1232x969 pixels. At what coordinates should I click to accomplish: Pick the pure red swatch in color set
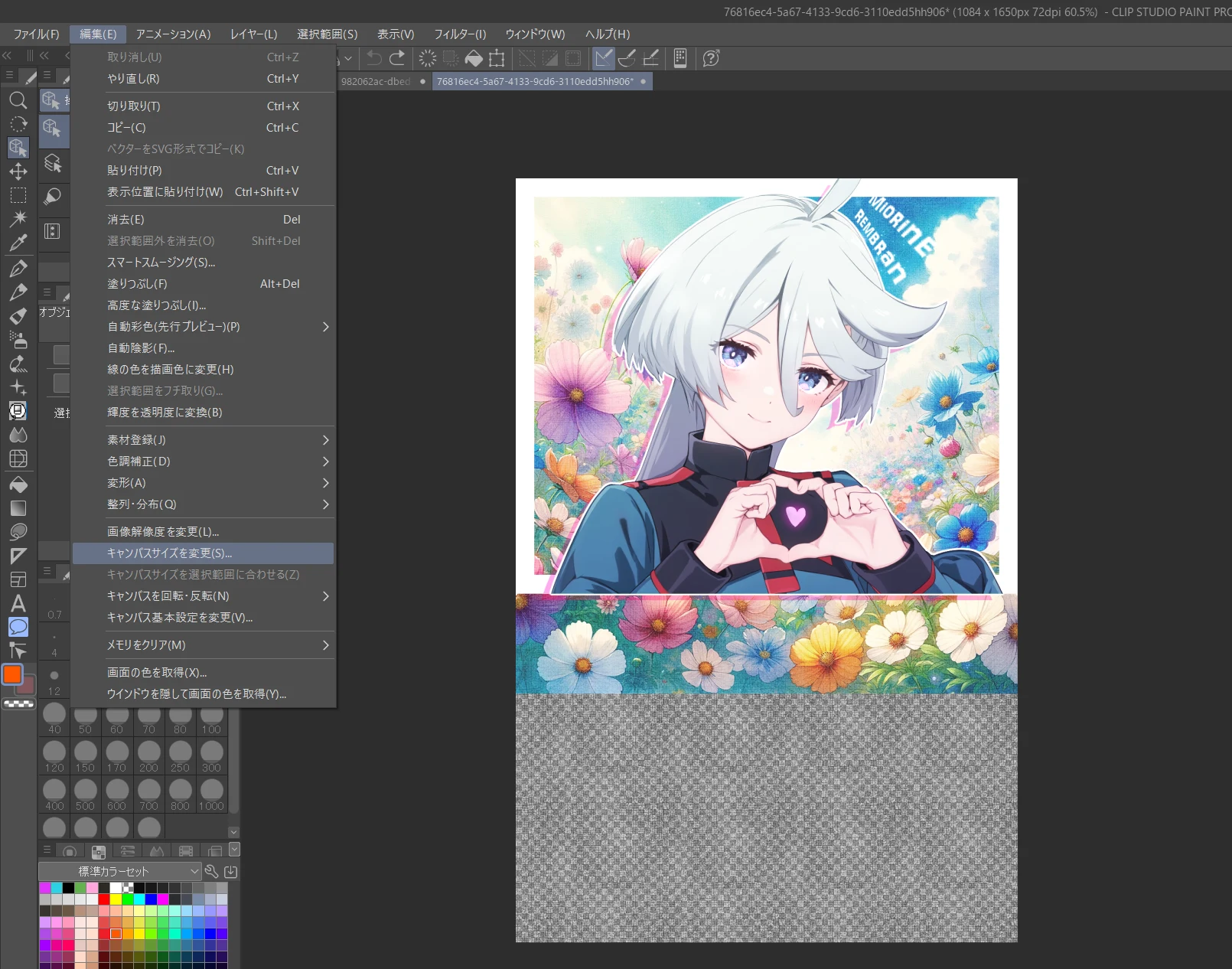104,899
